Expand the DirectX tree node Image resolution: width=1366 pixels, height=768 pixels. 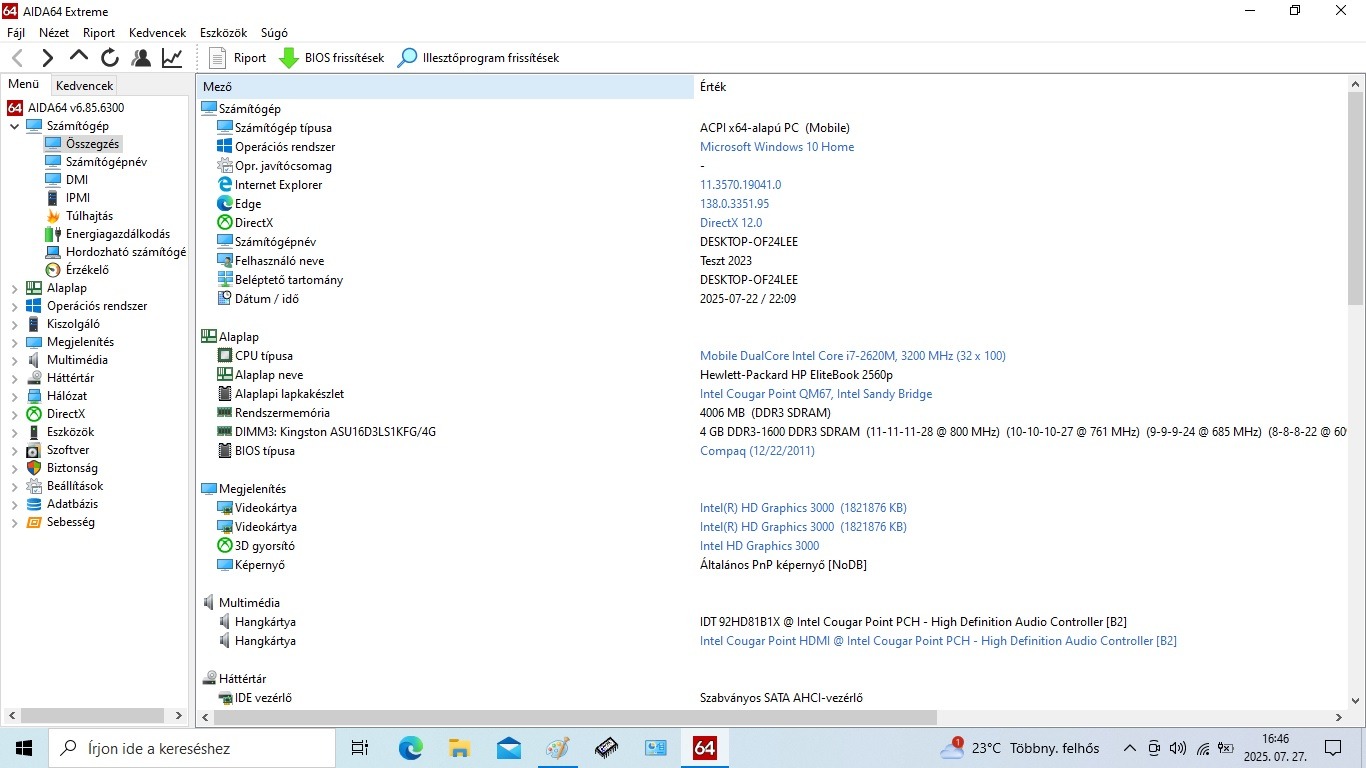point(14,414)
